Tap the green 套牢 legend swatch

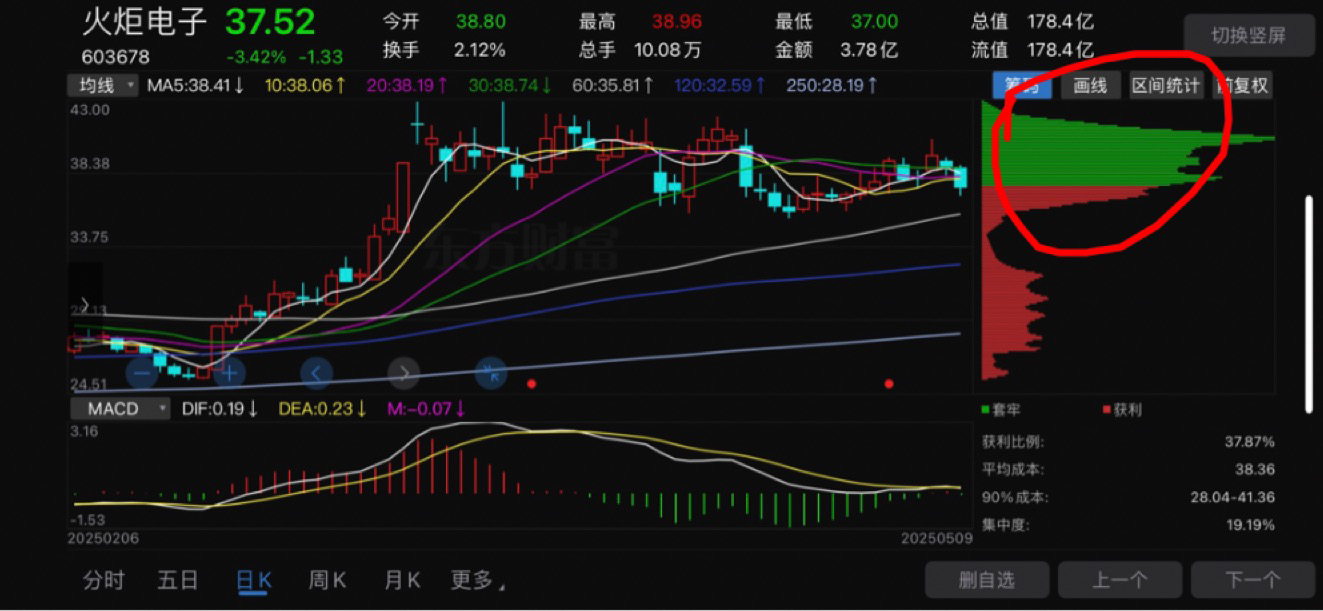click(x=986, y=409)
